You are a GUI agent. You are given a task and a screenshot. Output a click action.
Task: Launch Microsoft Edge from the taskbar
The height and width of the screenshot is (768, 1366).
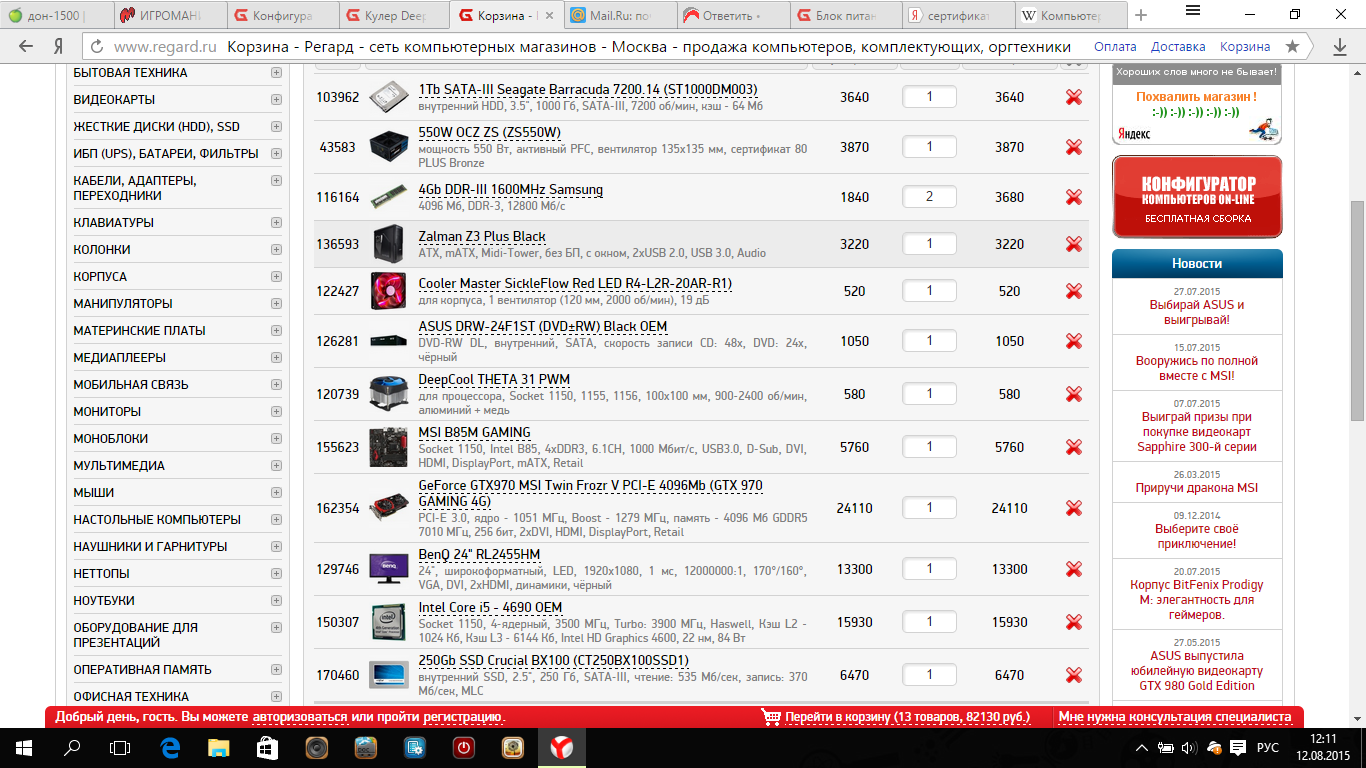point(170,748)
